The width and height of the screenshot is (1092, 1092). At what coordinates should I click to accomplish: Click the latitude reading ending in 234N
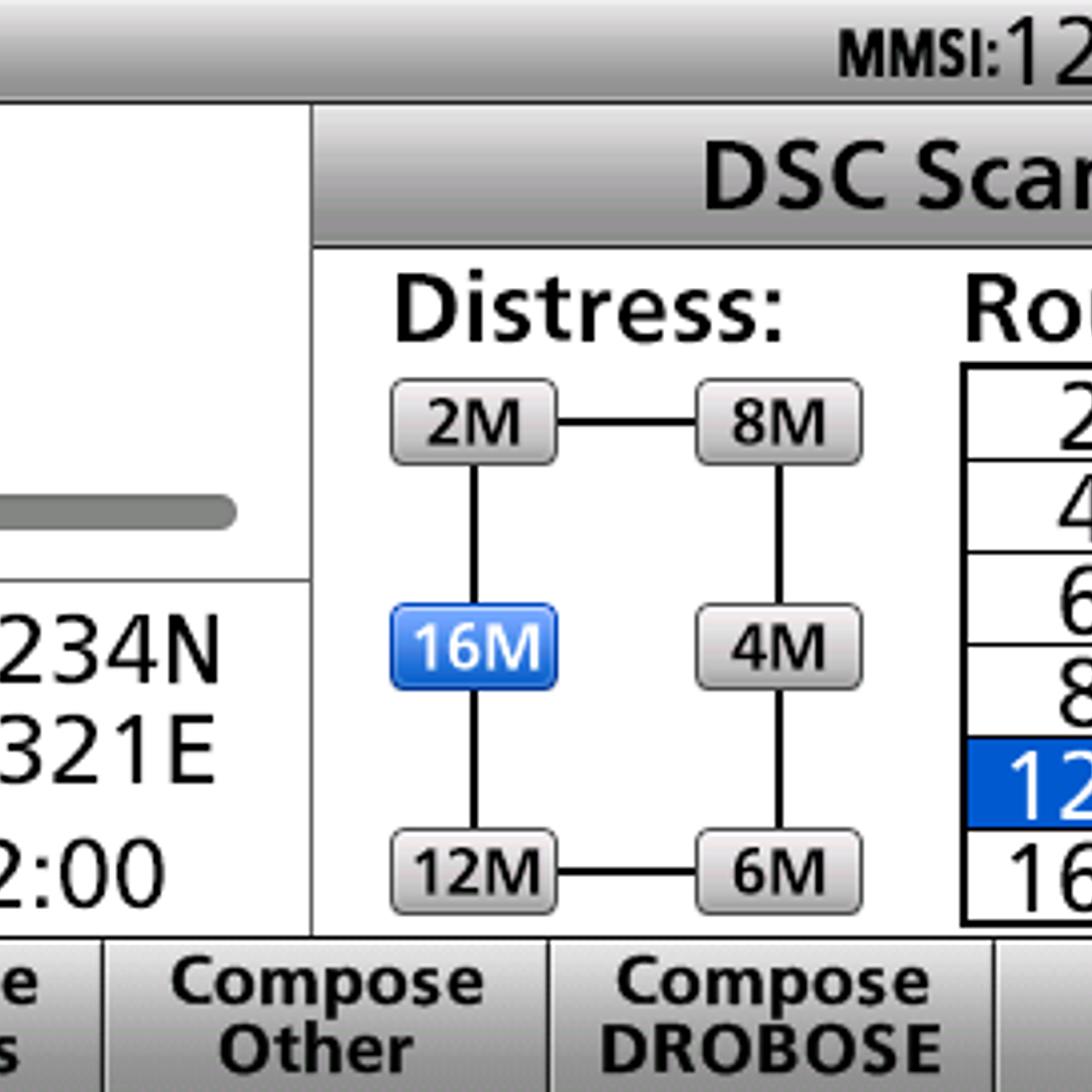[x=110, y=650]
